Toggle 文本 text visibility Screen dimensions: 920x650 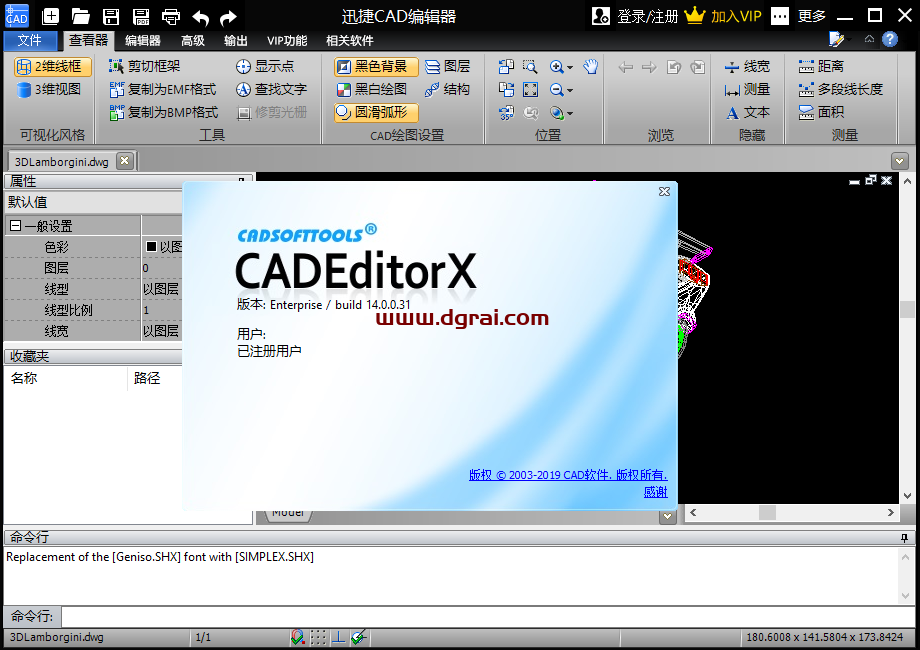[x=747, y=112]
